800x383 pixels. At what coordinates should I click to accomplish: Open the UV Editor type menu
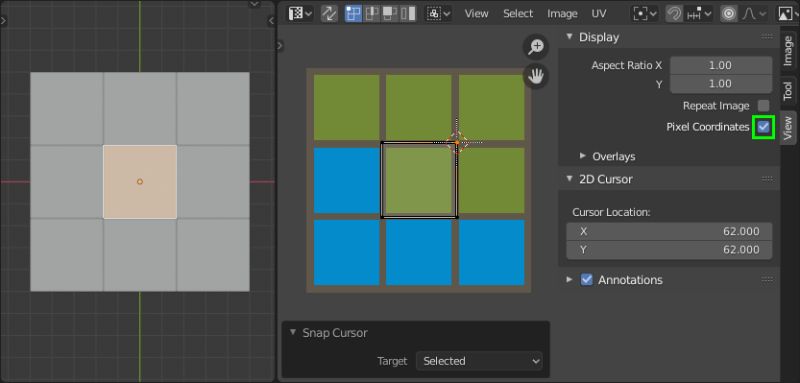pyautogui.click(x=301, y=14)
